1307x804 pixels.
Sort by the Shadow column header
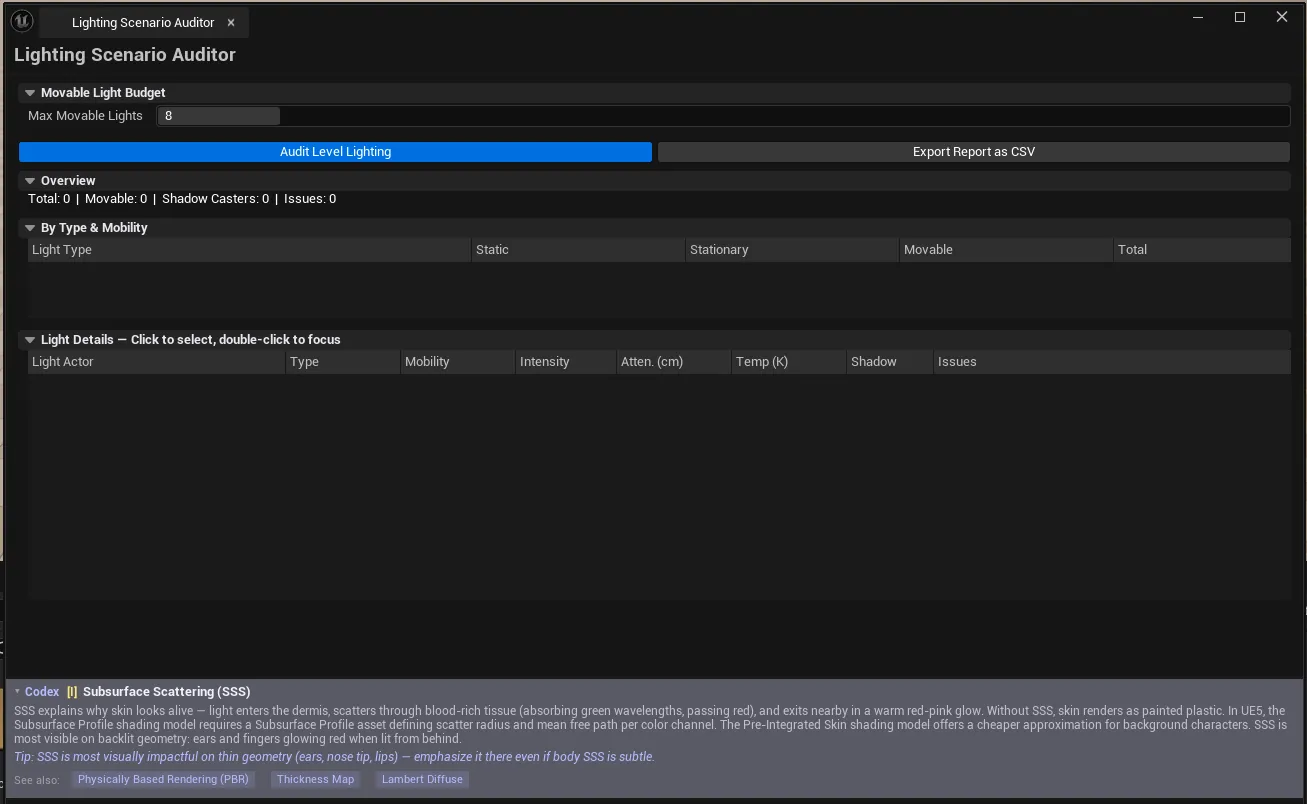click(890, 362)
